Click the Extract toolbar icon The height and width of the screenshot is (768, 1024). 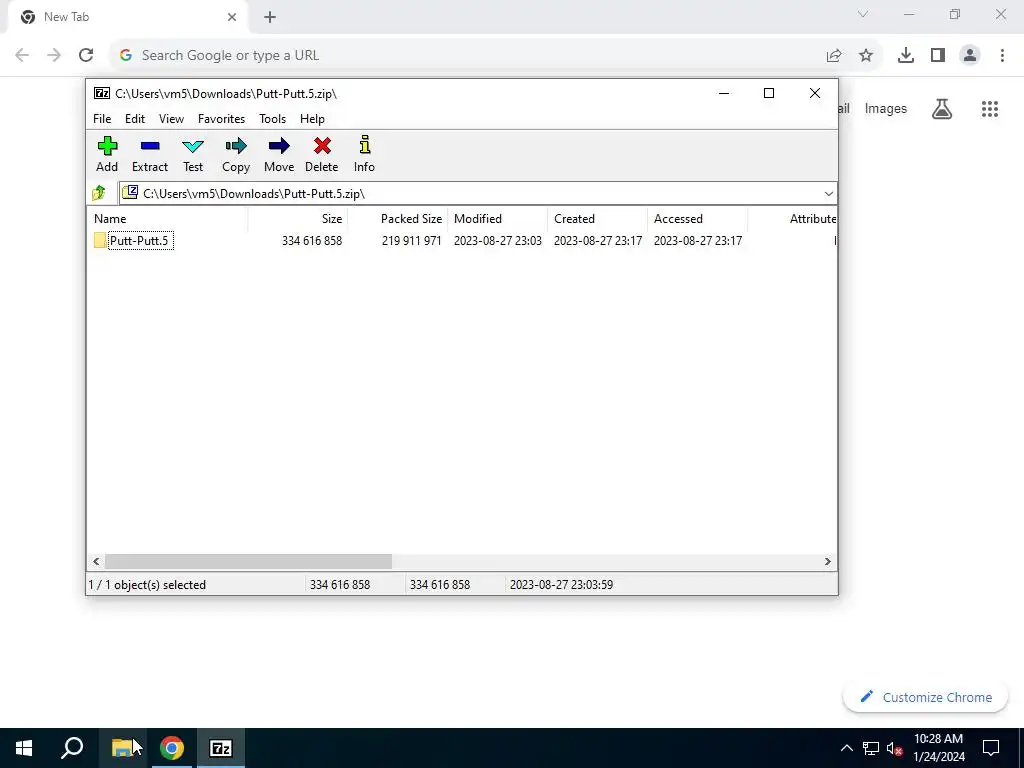[150, 154]
